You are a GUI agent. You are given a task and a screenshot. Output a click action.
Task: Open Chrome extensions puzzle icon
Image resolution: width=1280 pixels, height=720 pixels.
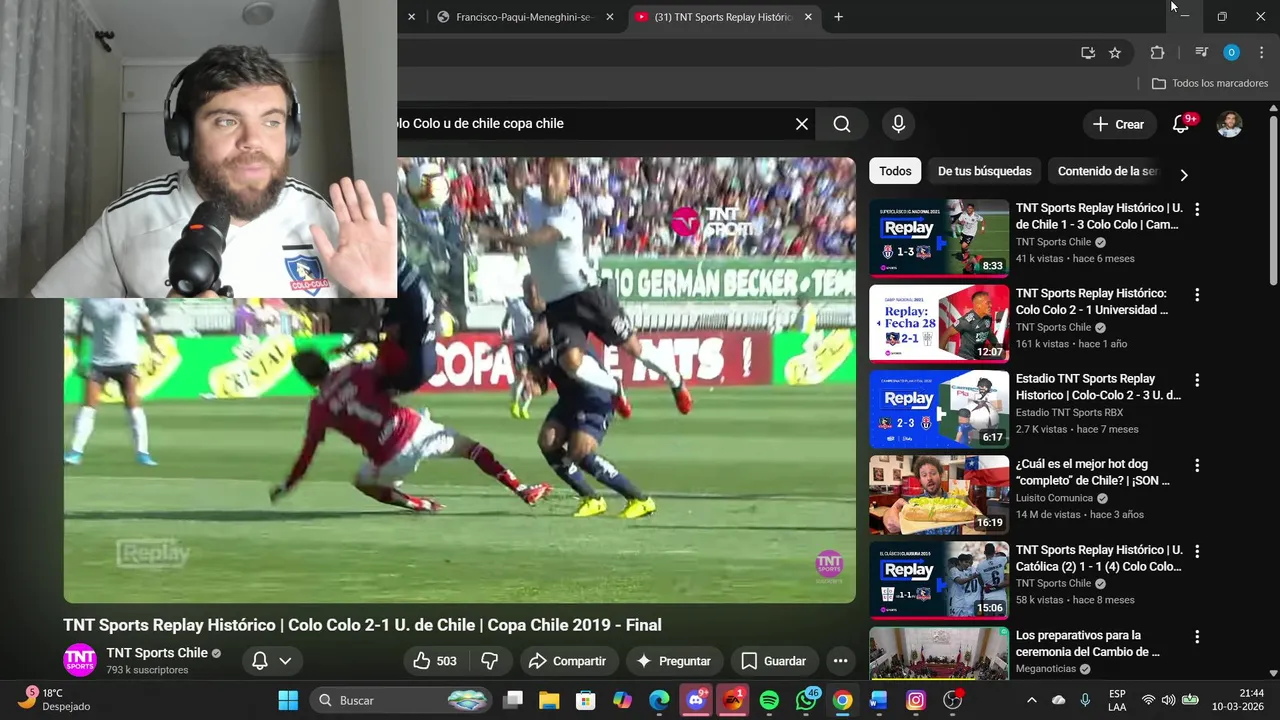pos(1157,53)
